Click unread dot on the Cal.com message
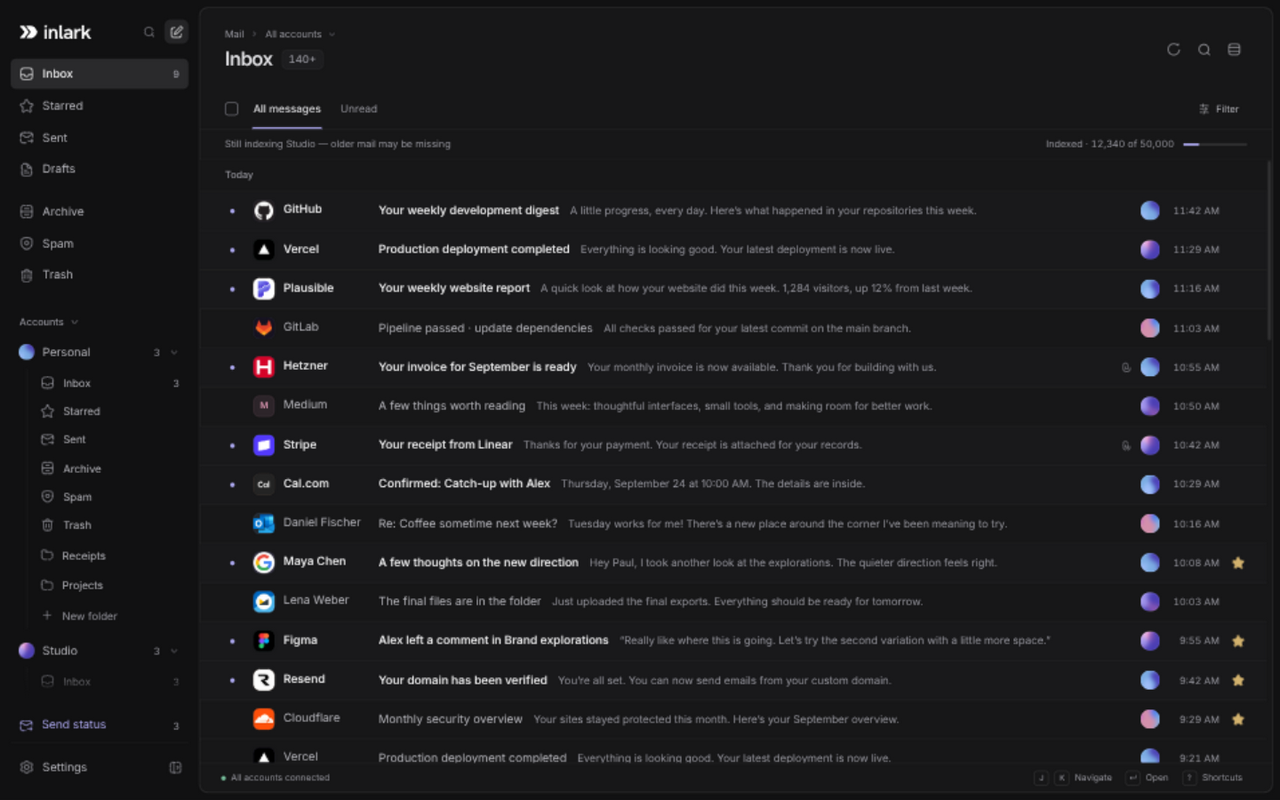 (x=233, y=484)
